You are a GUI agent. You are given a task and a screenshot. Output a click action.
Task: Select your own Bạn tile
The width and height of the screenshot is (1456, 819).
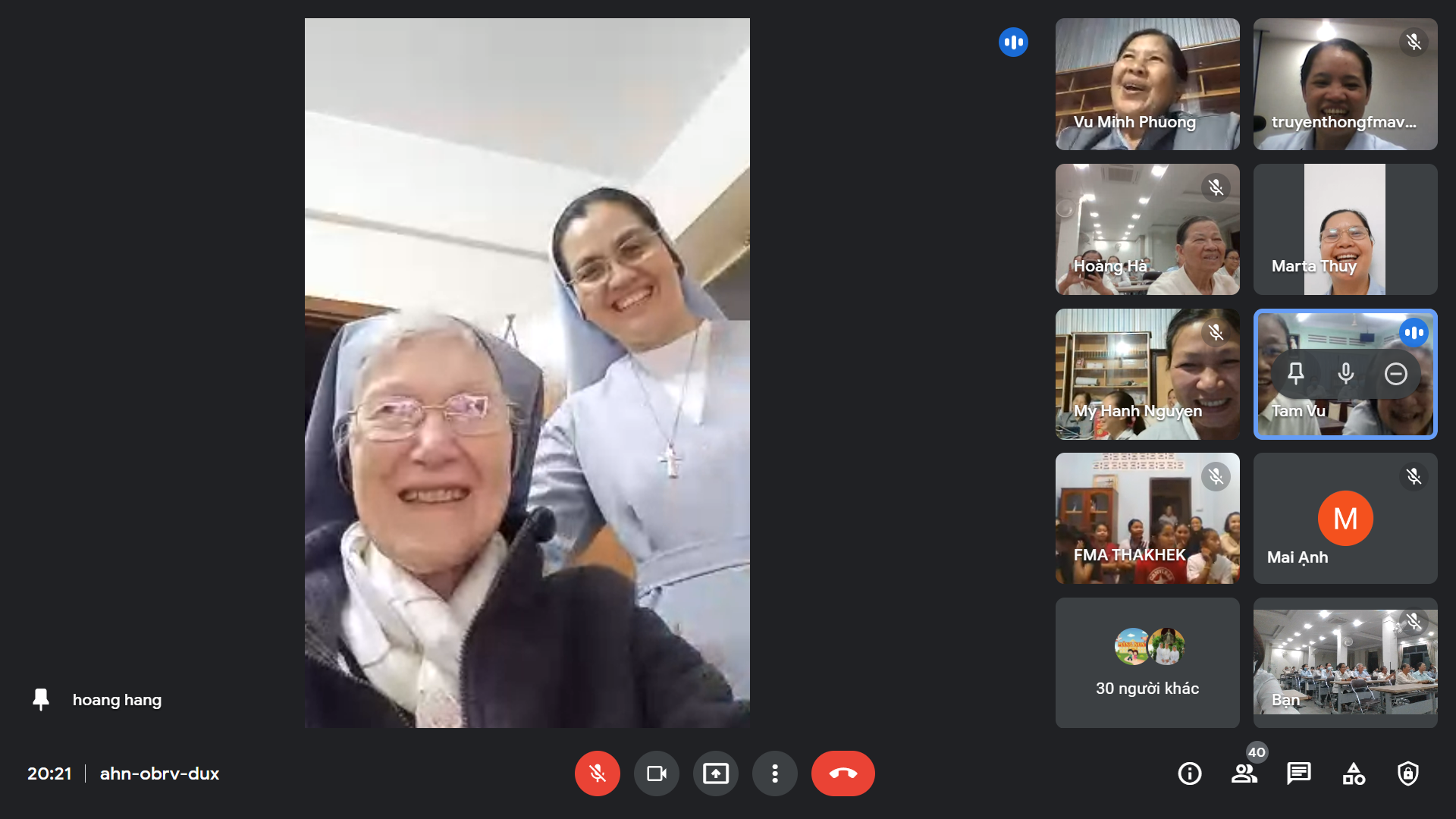click(x=1345, y=664)
